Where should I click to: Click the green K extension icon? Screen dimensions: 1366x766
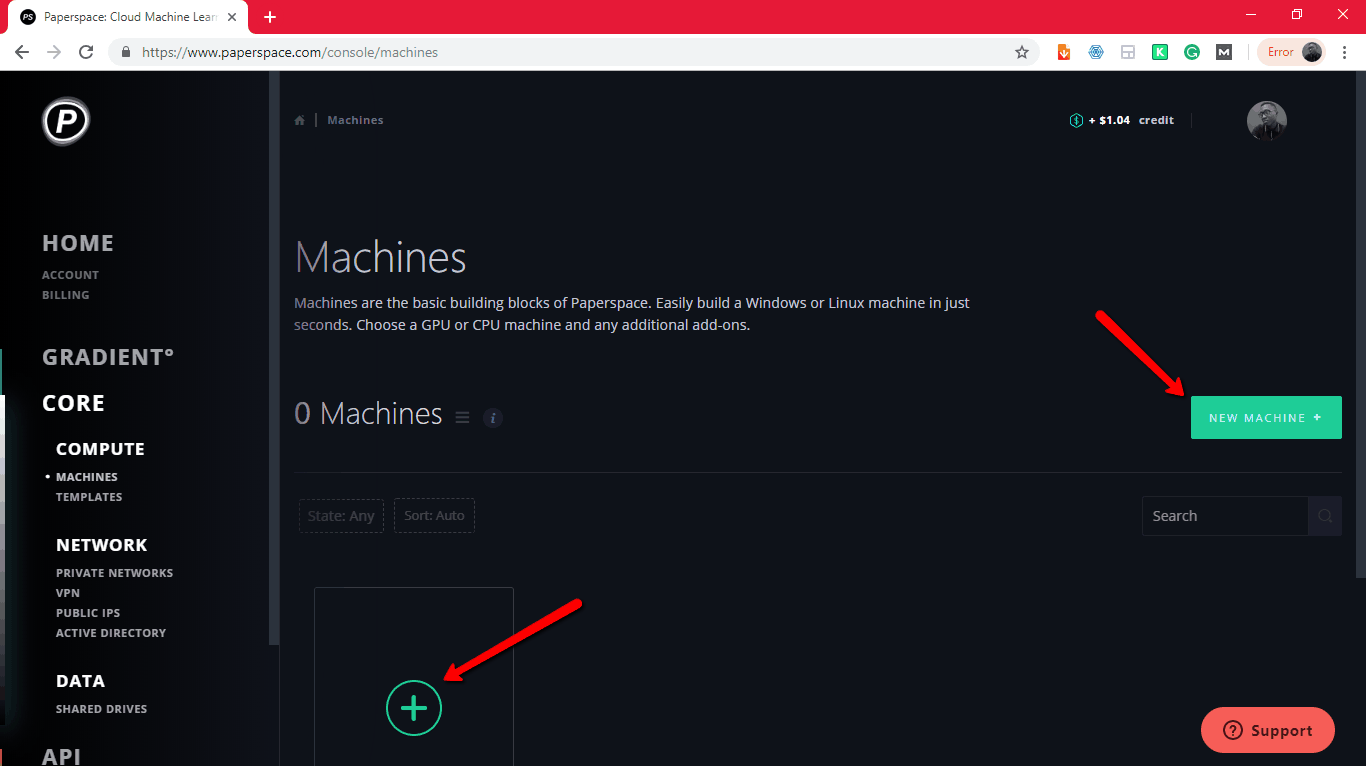1160,52
